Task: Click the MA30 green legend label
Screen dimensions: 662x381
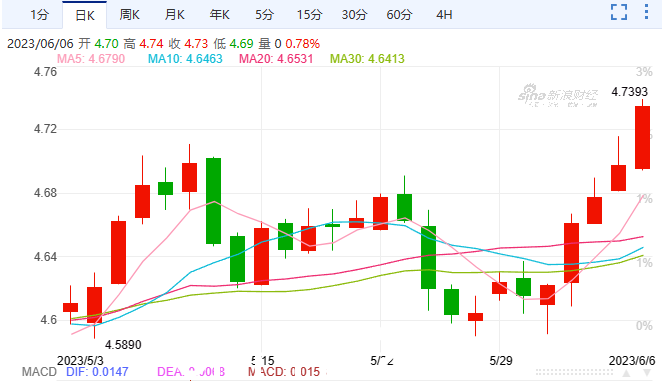Action: [x=367, y=59]
